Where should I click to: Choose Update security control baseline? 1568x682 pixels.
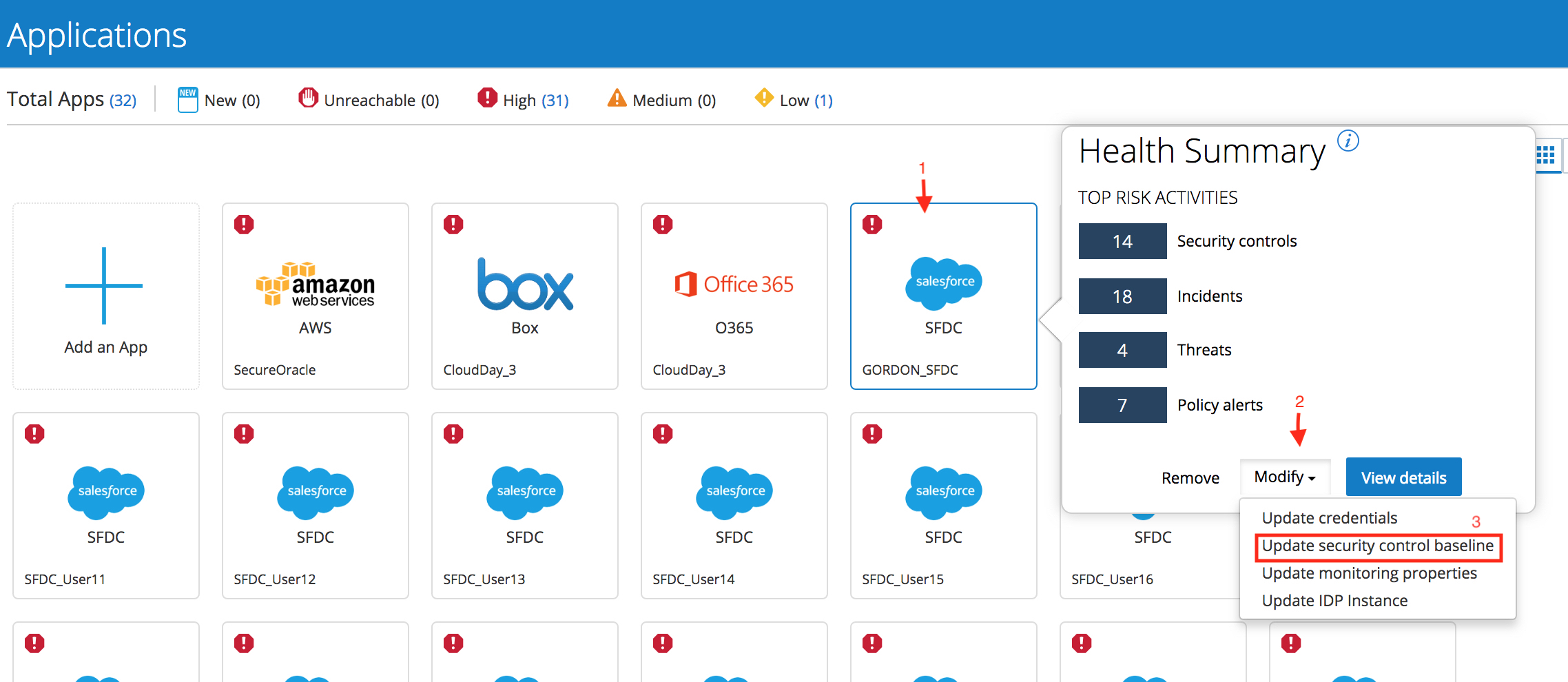[x=1378, y=546]
